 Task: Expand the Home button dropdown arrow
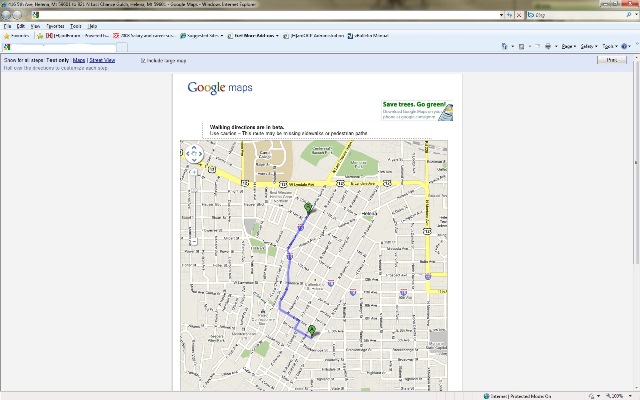pos(513,47)
